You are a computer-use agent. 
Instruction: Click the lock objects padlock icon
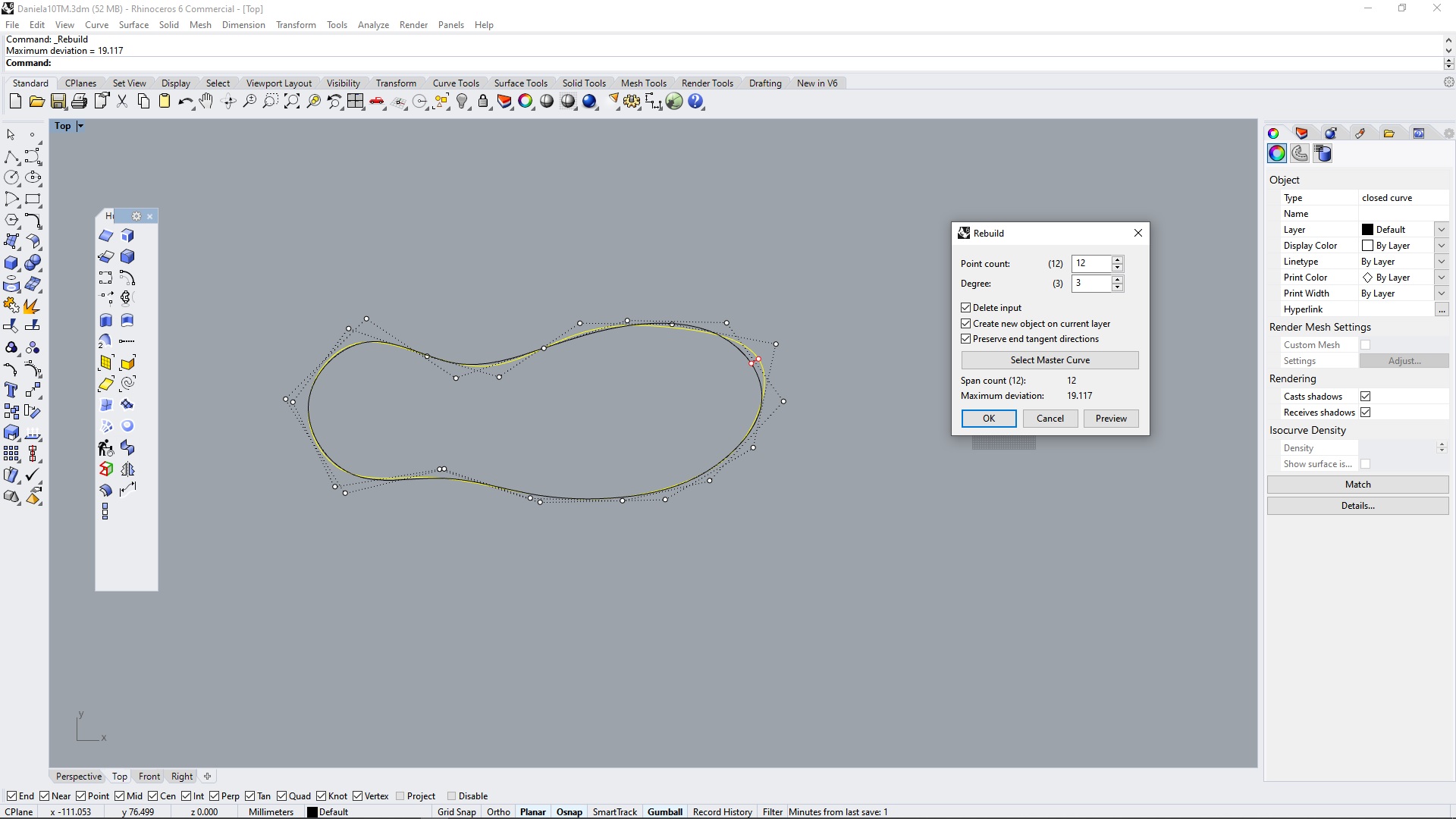click(483, 102)
